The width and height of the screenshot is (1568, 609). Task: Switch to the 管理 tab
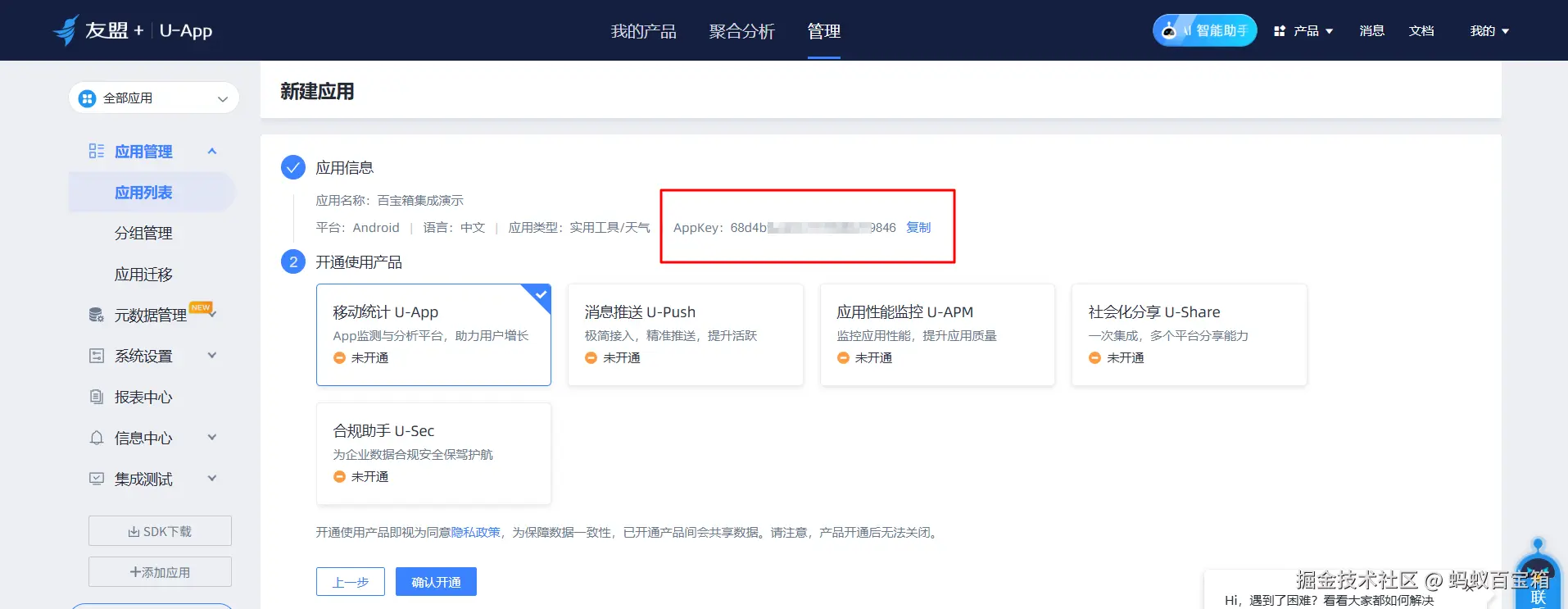click(x=824, y=31)
